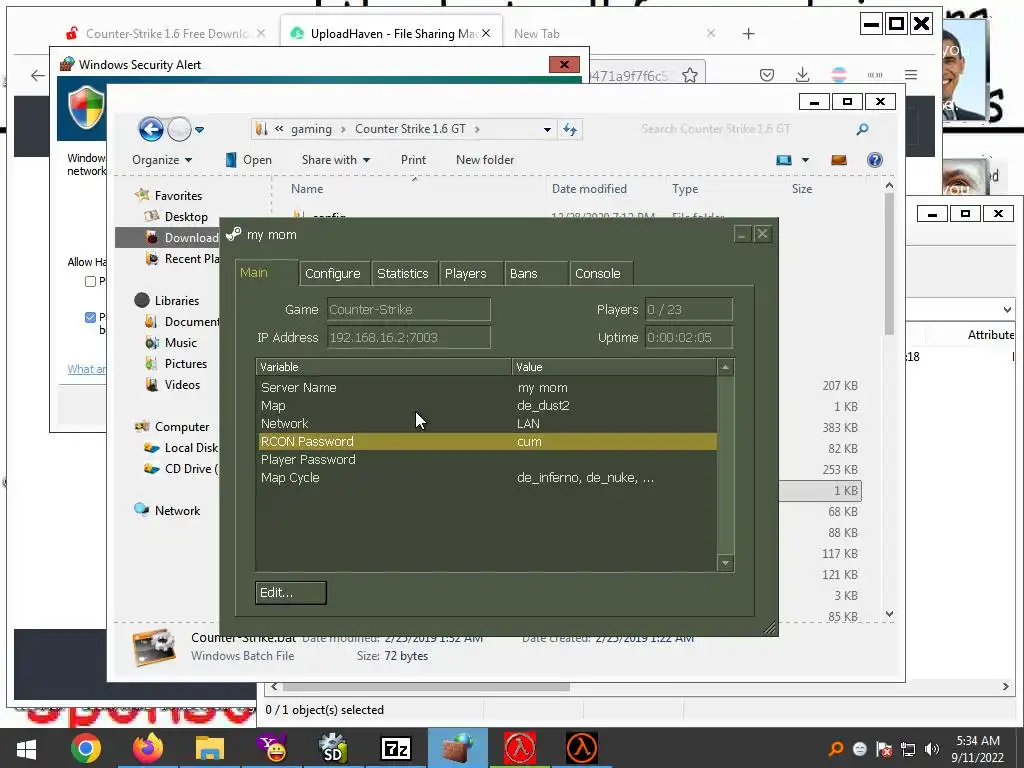Image resolution: width=1024 pixels, height=768 pixels.
Task: Select the RCON Password row
Action: pyautogui.click(x=487, y=441)
